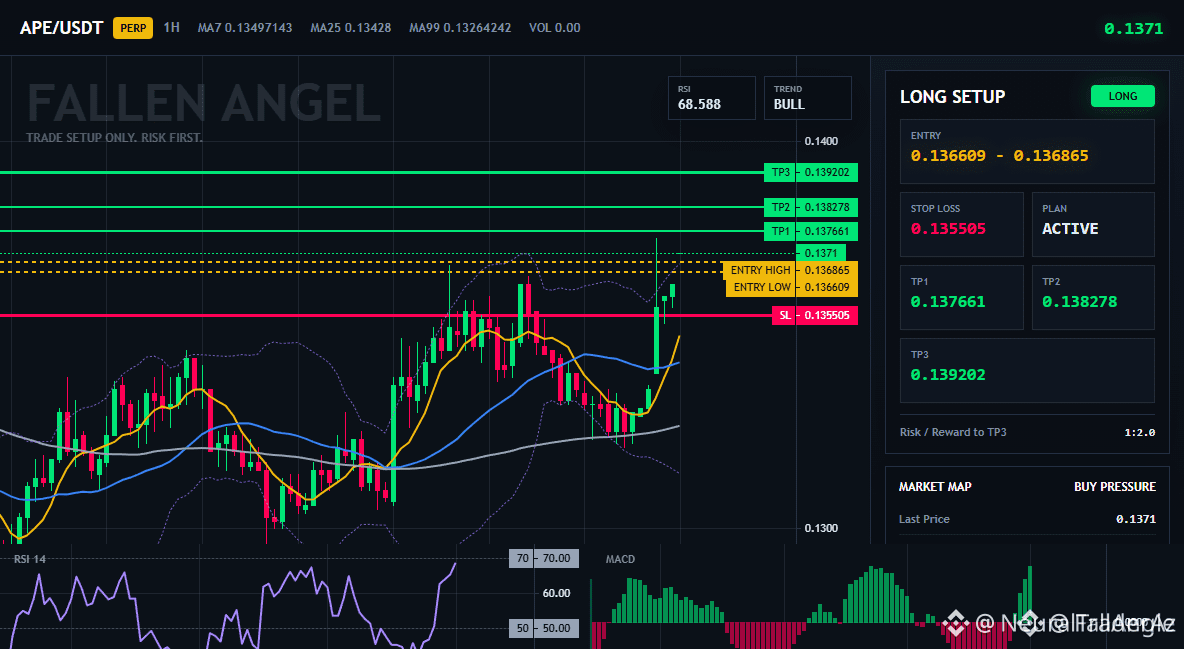Click the LONG SETUP panel heading
The height and width of the screenshot is (649, 1184).
[952, 97]
